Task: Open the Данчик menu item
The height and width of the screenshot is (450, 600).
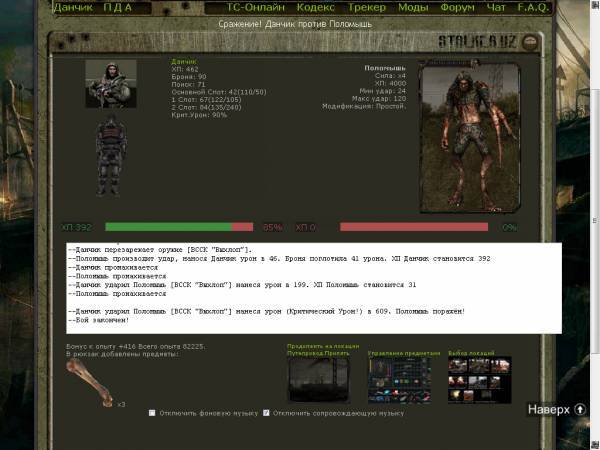Action: tap(72, 7)
